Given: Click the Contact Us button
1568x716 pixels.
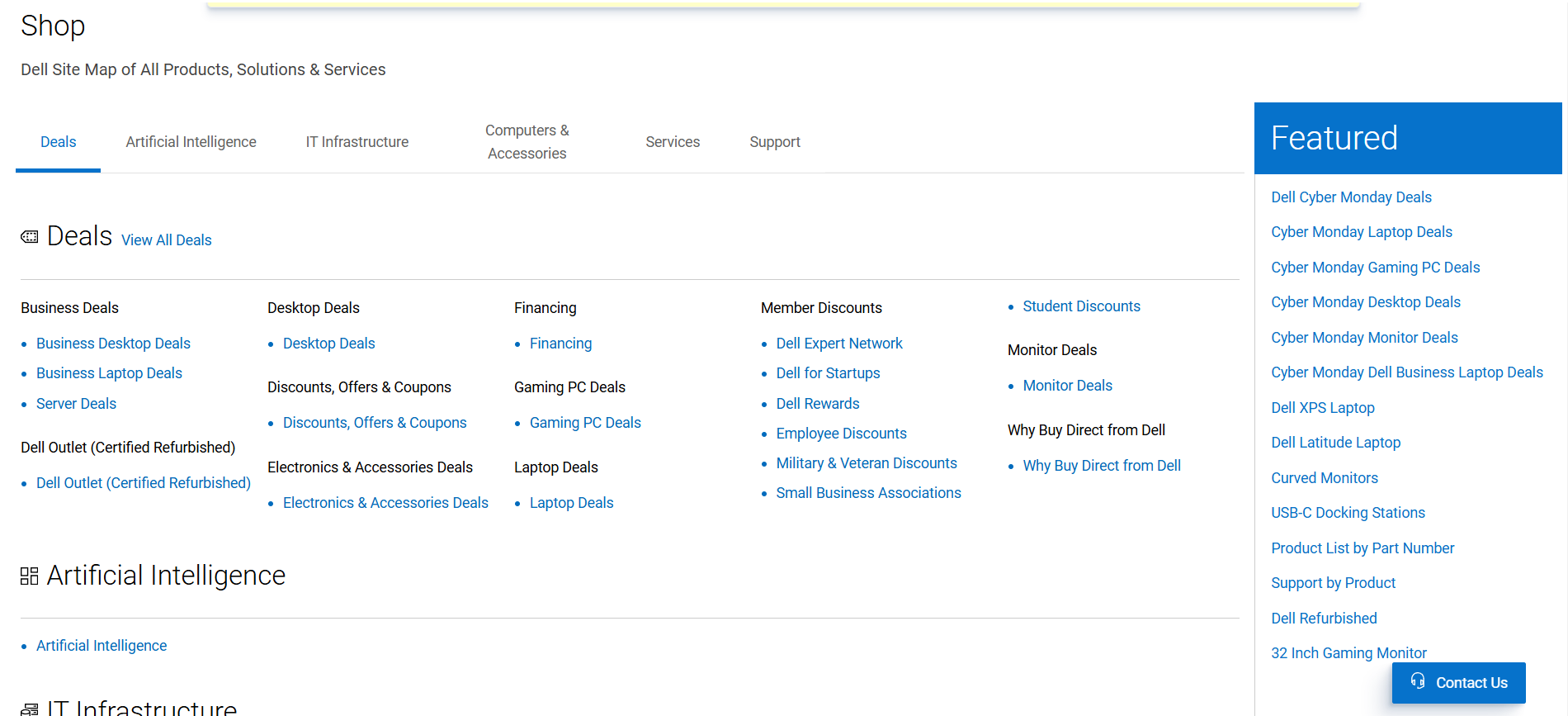Looking at the screenshot, I should pyautogui.click(x=1459, y=683).
